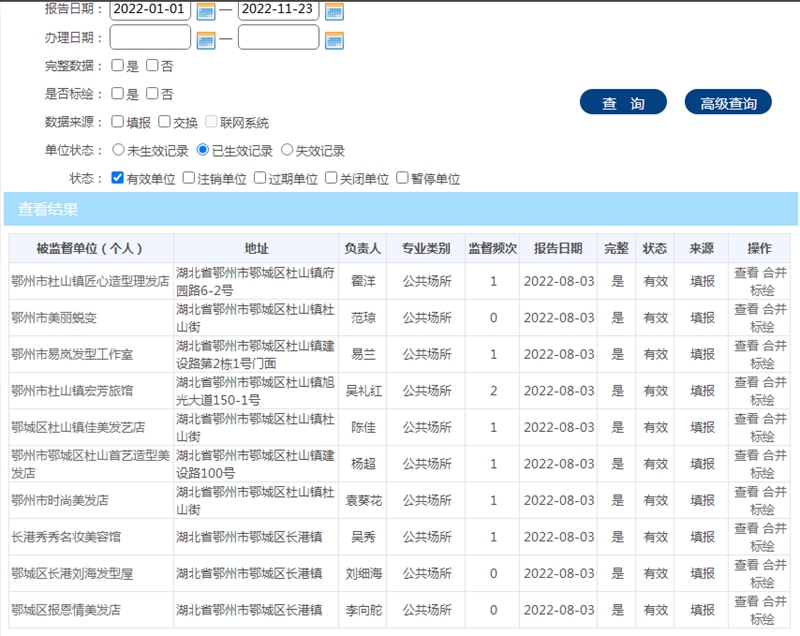The width and height of the screenshot is (800, 636).
Task: Check 是否标绘 否 checkbox
Action: pos(152,93)
